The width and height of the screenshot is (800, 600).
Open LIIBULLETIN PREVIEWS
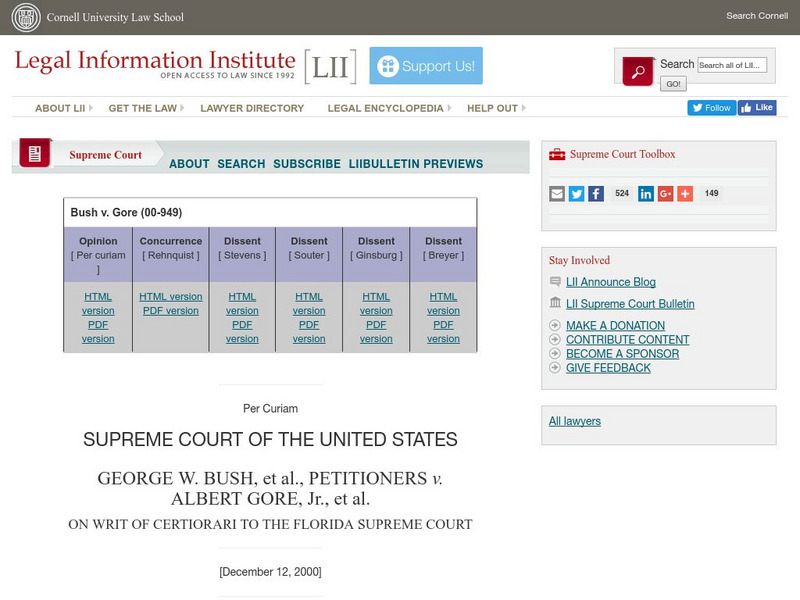coord(416,164)
